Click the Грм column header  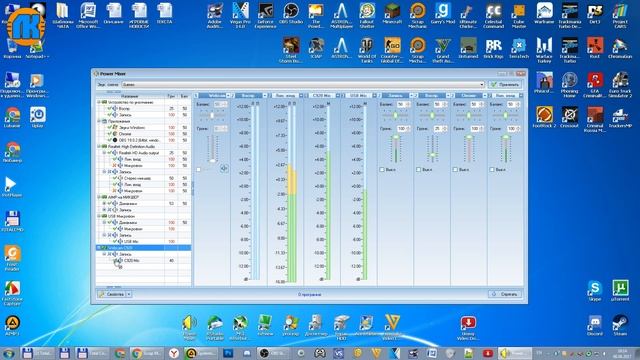coord(171,96)
